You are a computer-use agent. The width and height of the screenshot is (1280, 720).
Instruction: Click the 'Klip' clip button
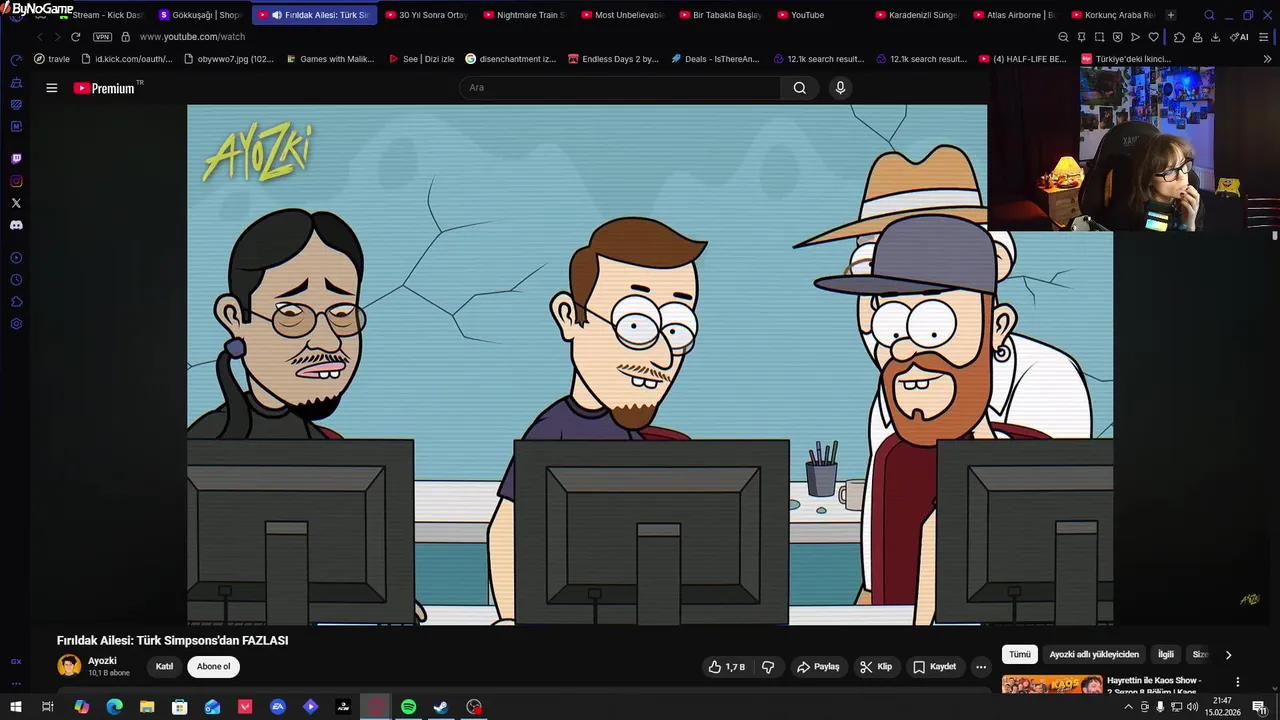(876, 667)
